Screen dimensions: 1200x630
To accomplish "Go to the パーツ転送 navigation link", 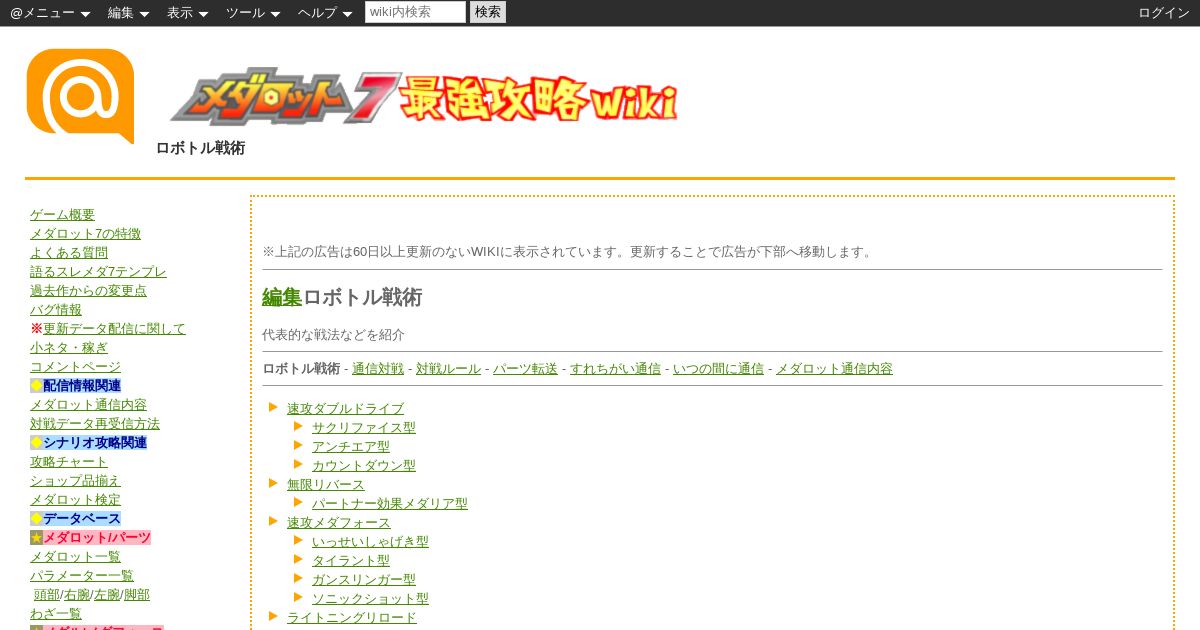I will click(525, 369).
